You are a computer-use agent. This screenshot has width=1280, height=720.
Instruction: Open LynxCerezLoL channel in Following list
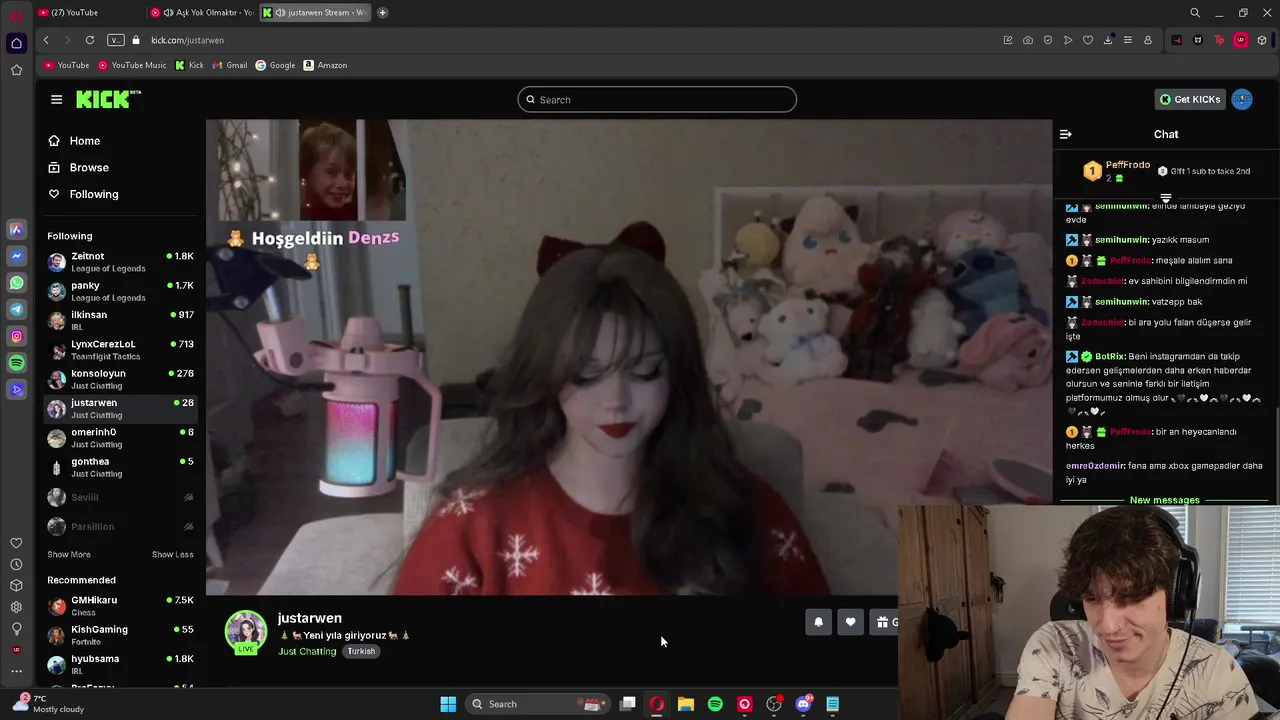(x=120, y=350)
